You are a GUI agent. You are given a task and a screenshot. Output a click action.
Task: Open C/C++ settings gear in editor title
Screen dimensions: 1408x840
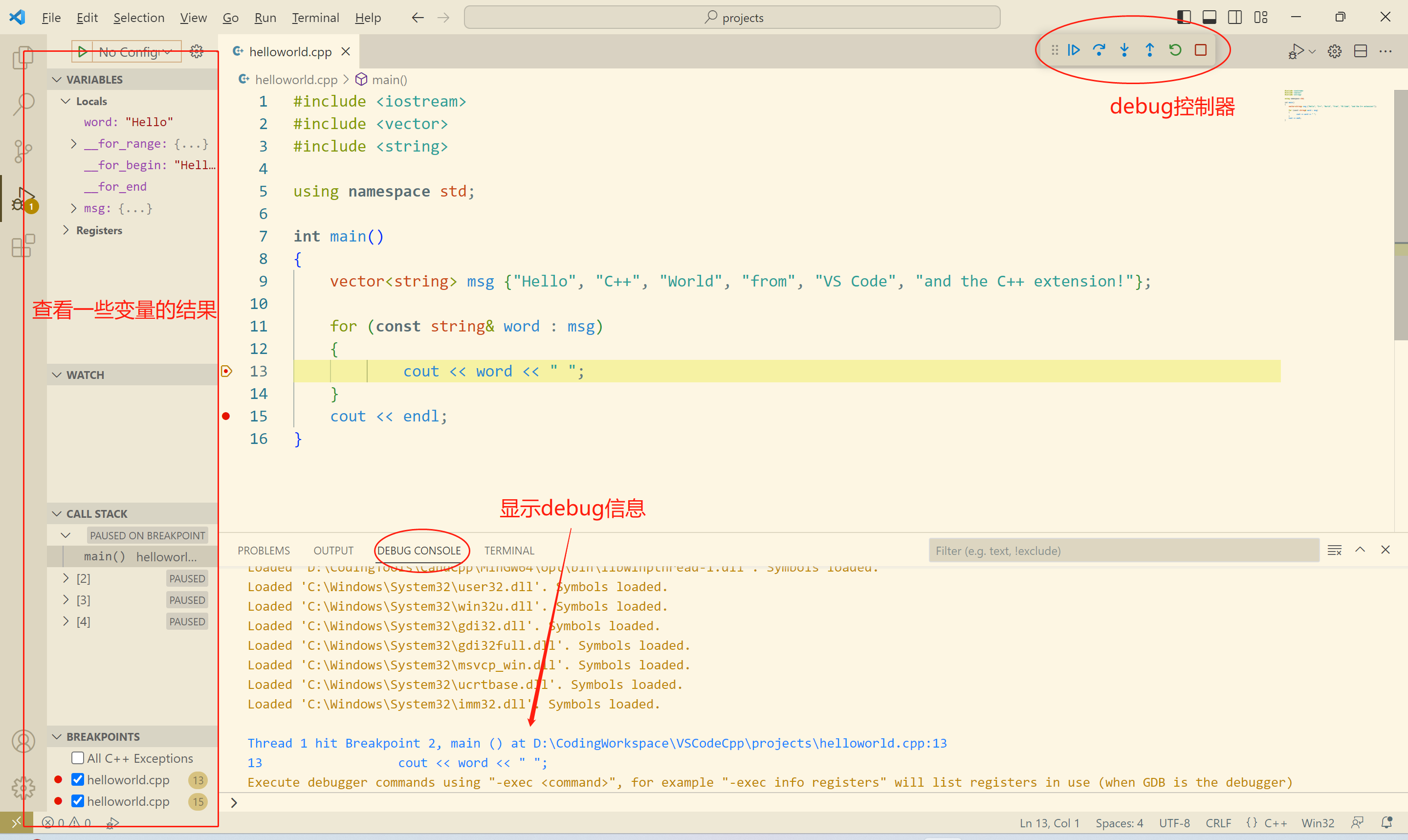pos(1335,51)
